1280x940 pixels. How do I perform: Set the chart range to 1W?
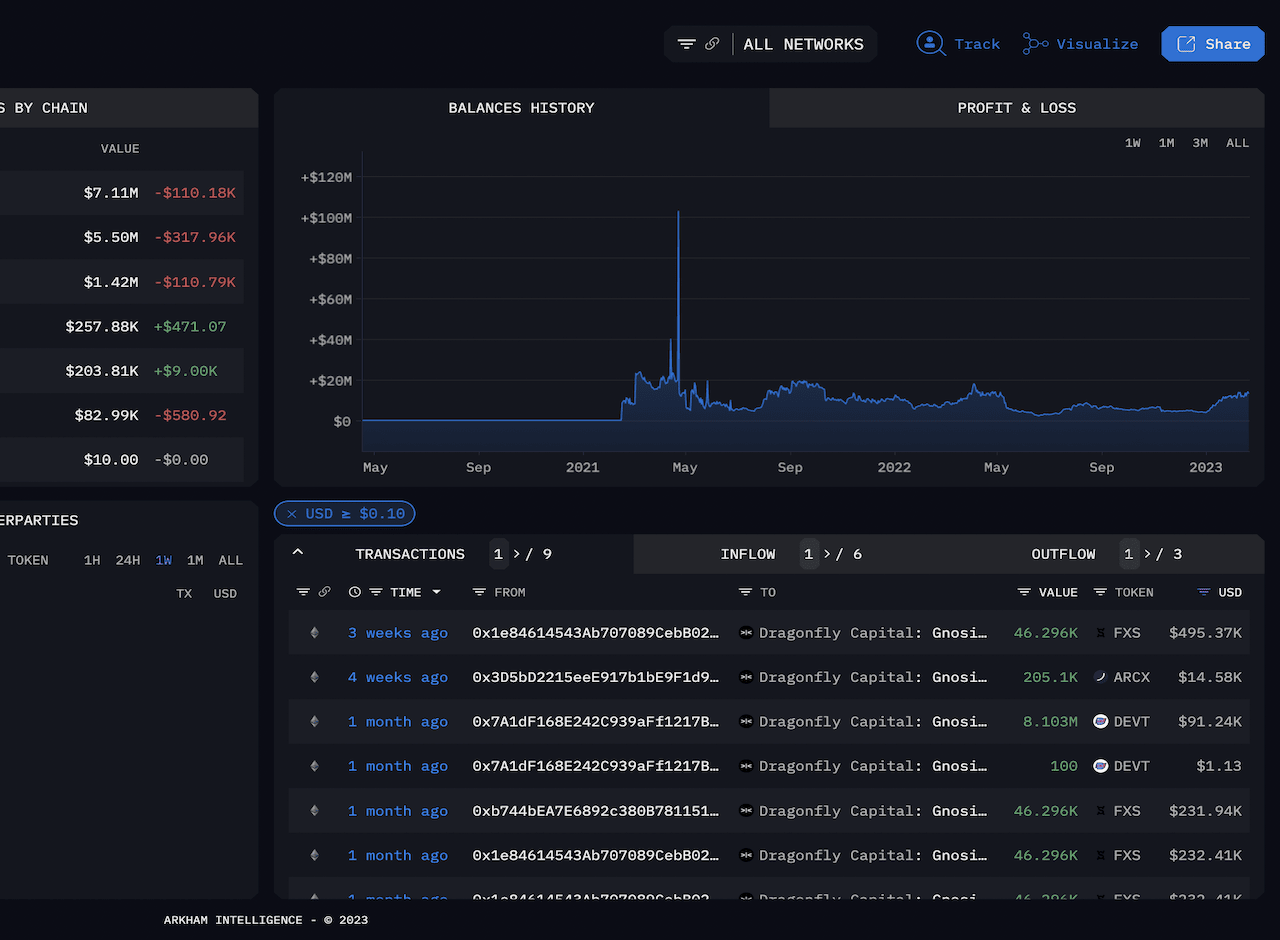pos(1133,143)
